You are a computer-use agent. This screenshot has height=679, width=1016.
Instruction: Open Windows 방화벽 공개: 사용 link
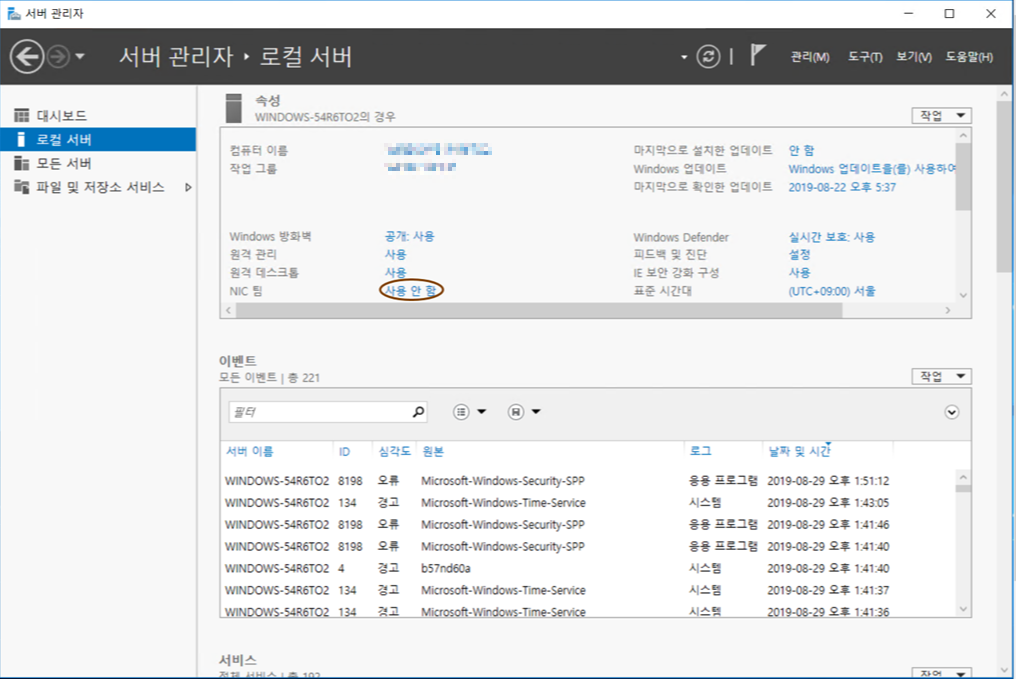pyautogui.click(x=410, y=236)
